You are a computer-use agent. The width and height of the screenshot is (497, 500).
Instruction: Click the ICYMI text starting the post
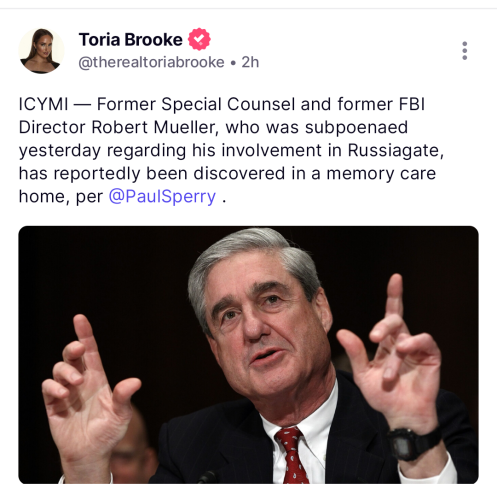43,104
